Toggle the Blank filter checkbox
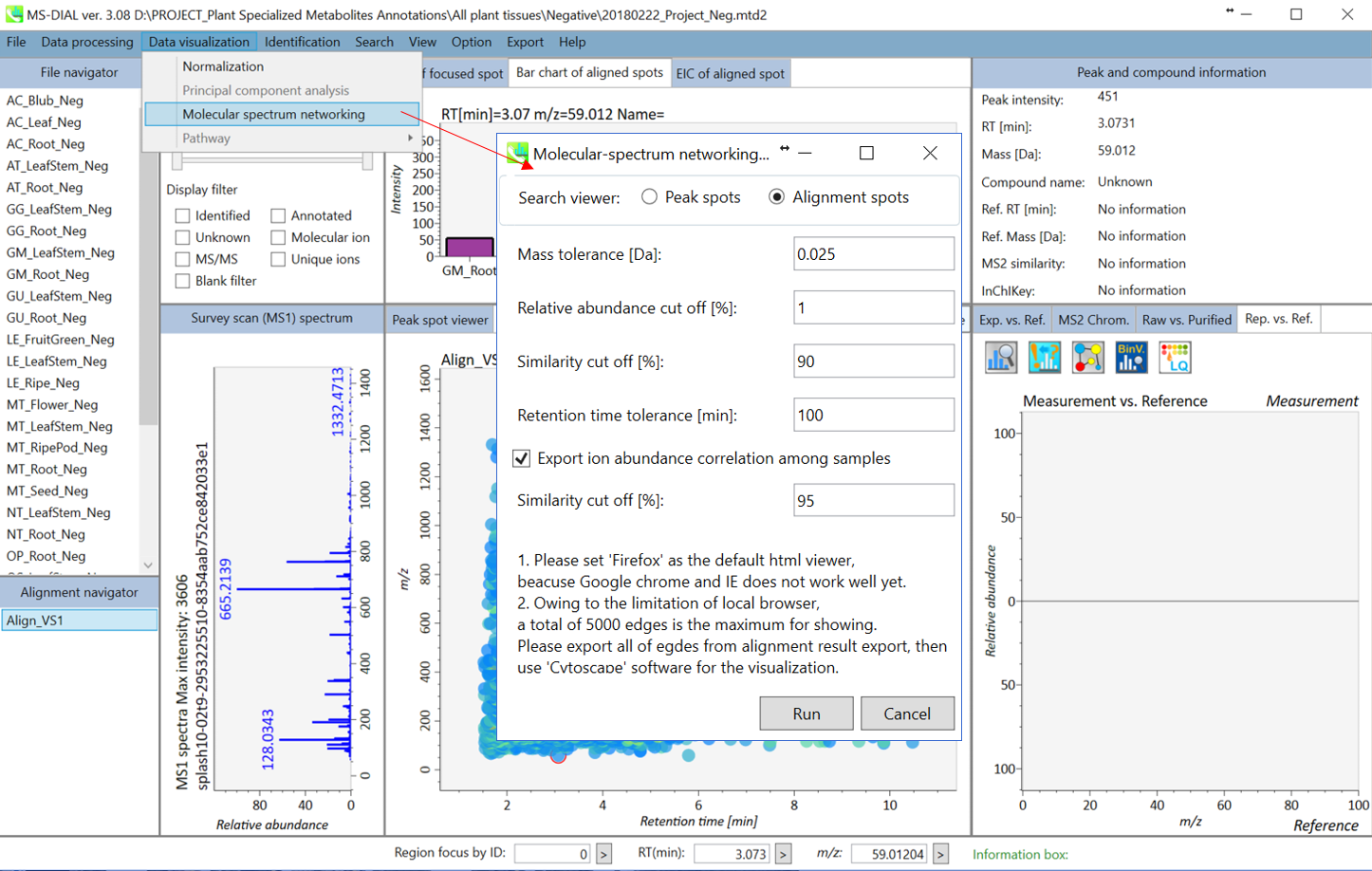 [182, 281]
